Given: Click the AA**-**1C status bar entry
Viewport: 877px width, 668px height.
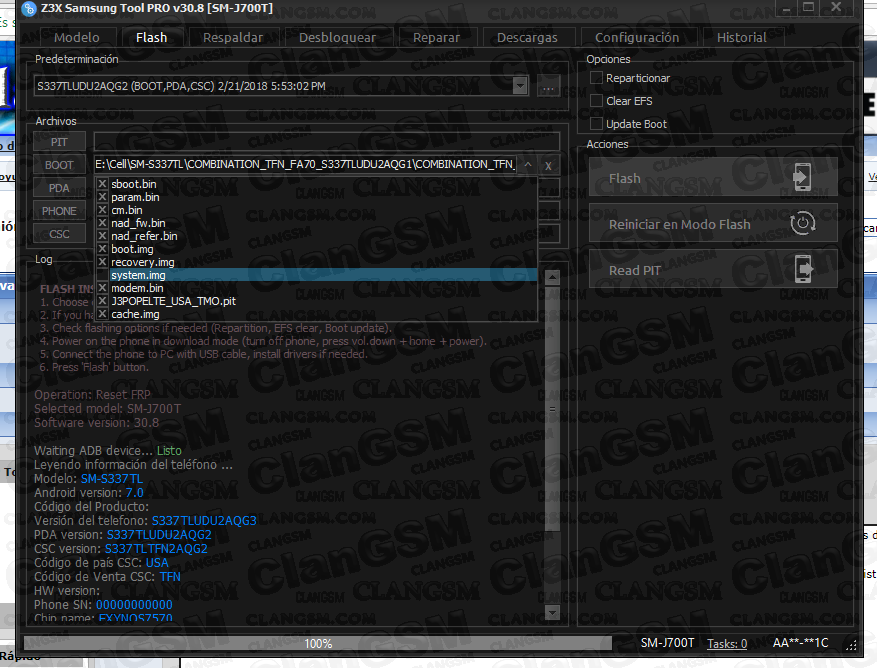Looking at the screenshot, I should tap(800, 643).
